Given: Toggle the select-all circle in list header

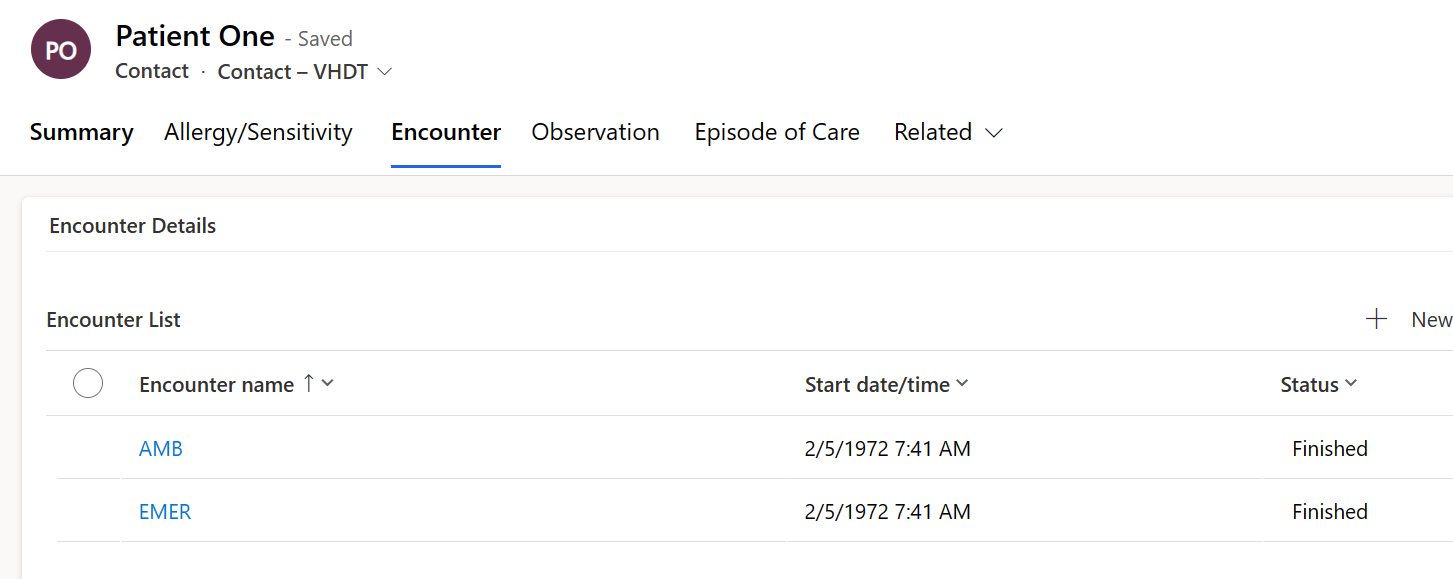Looking at the screenshot, I should pyautogui.click(x=88, y=383).
